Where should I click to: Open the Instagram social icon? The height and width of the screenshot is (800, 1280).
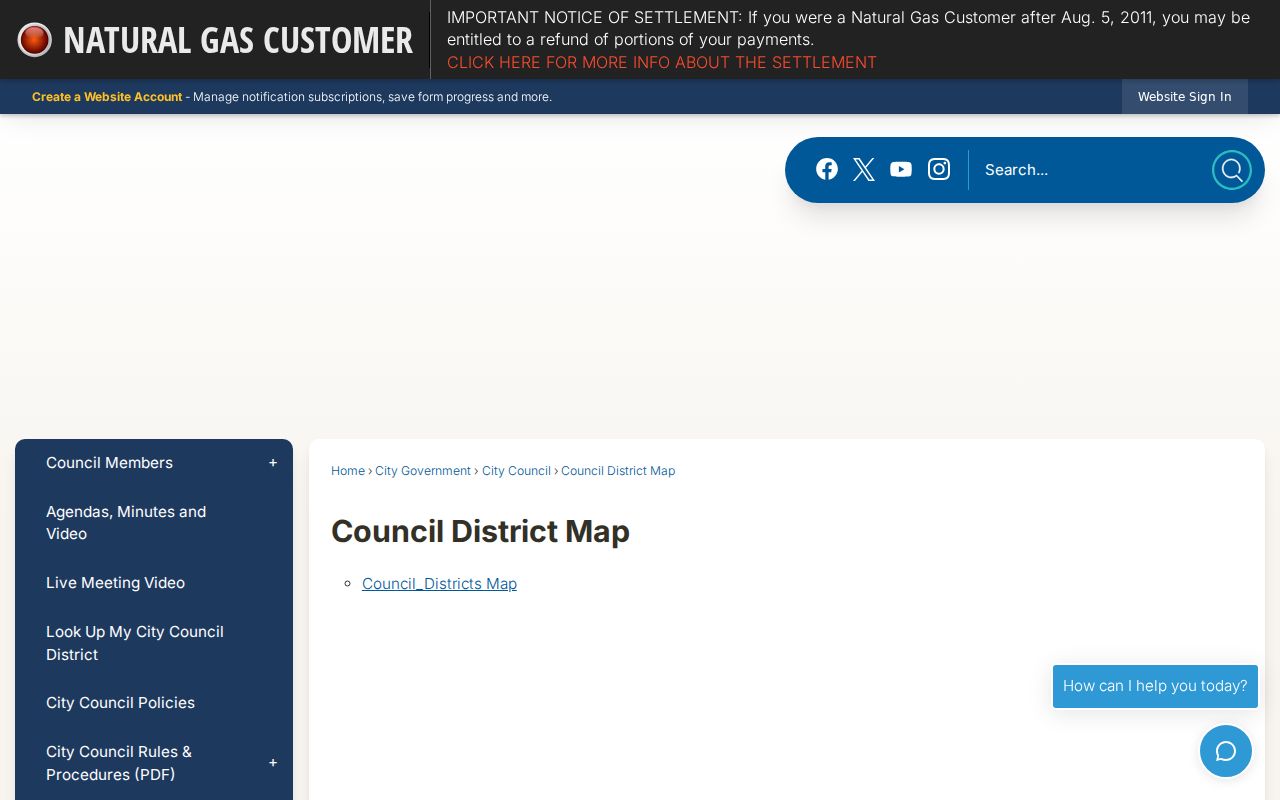coord(939,169)
